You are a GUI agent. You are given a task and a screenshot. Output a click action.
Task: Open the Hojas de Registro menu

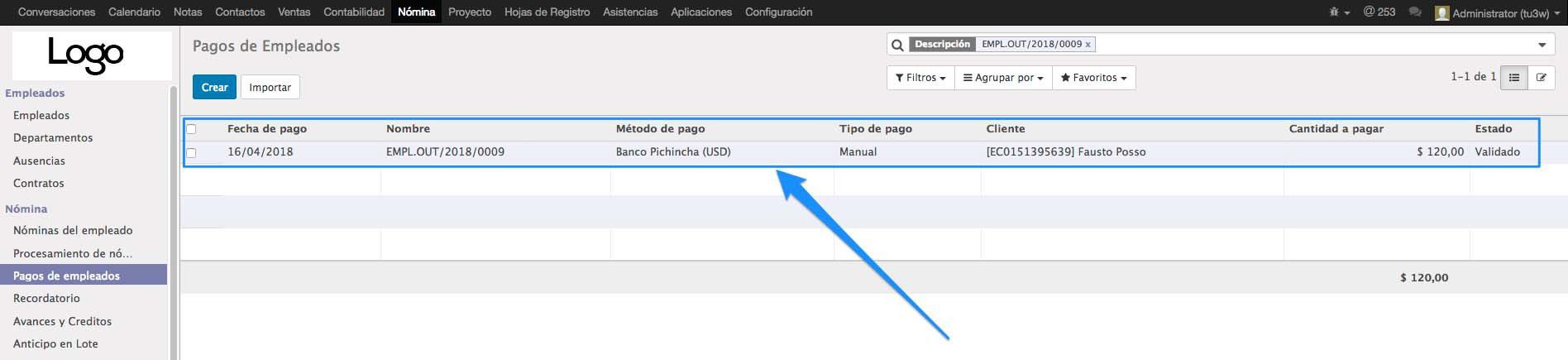point(547,12)
